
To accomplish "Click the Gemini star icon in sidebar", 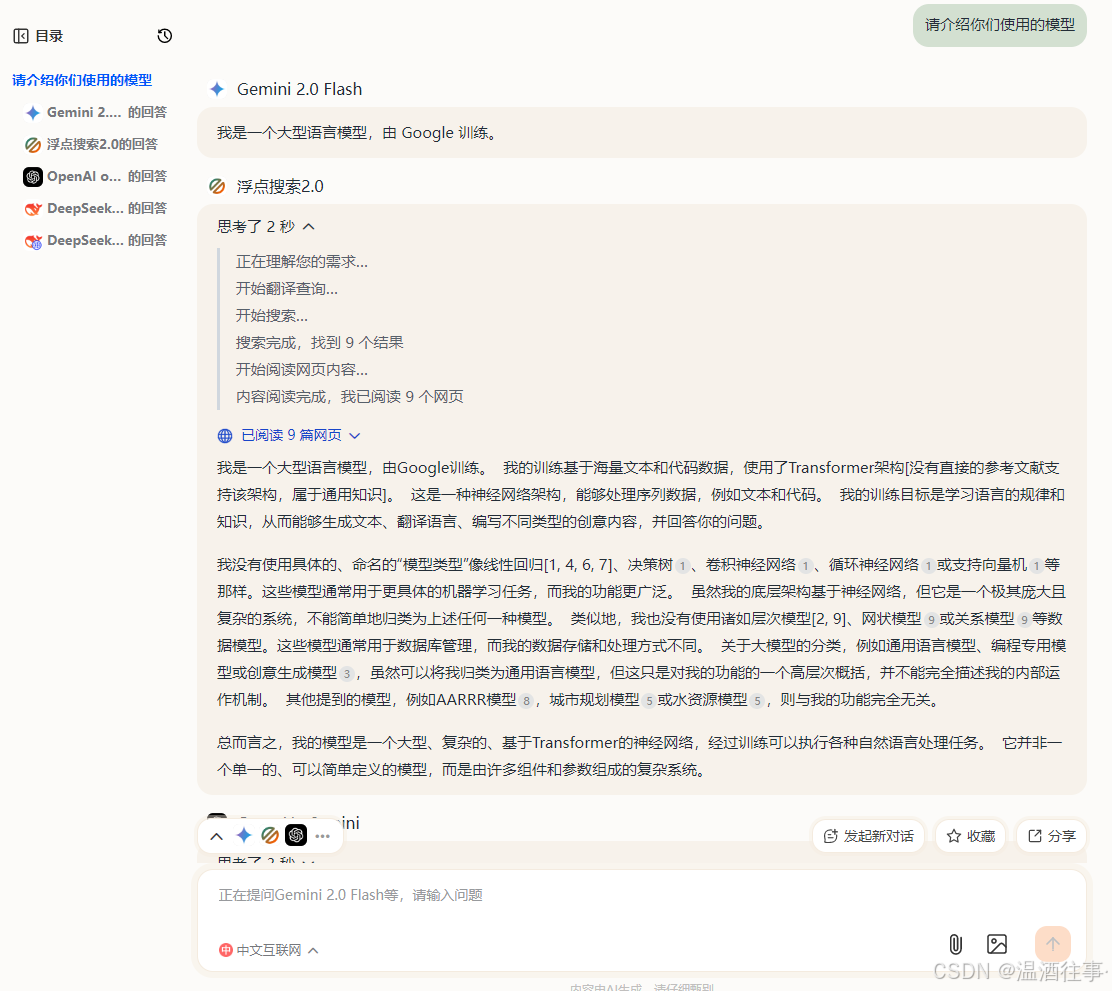I will coord(33,113).
